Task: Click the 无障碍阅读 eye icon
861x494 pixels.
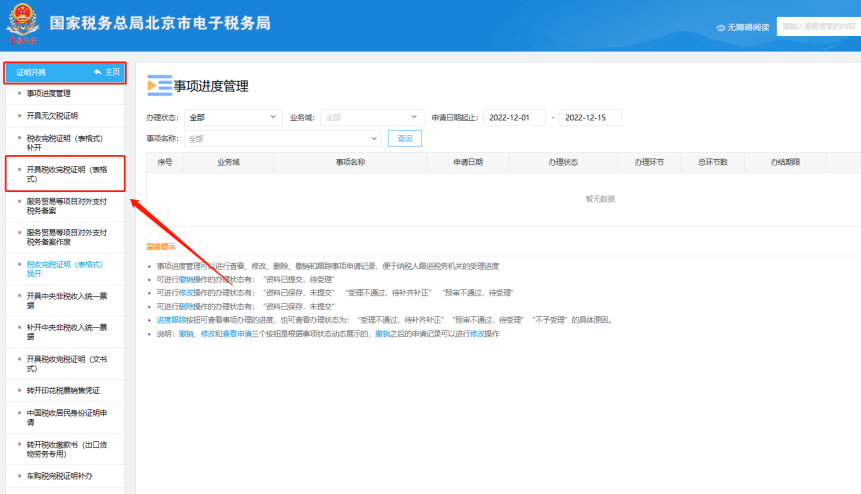Action: coord(720,27)
